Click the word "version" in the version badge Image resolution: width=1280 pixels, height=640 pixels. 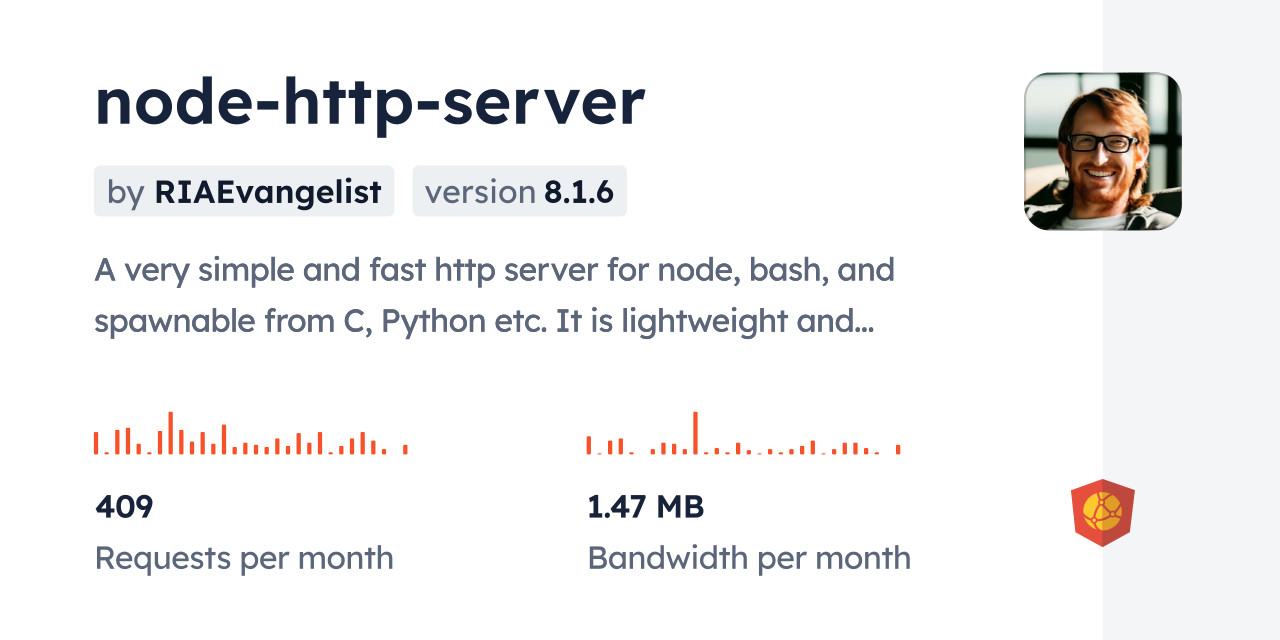click(480, 191)
